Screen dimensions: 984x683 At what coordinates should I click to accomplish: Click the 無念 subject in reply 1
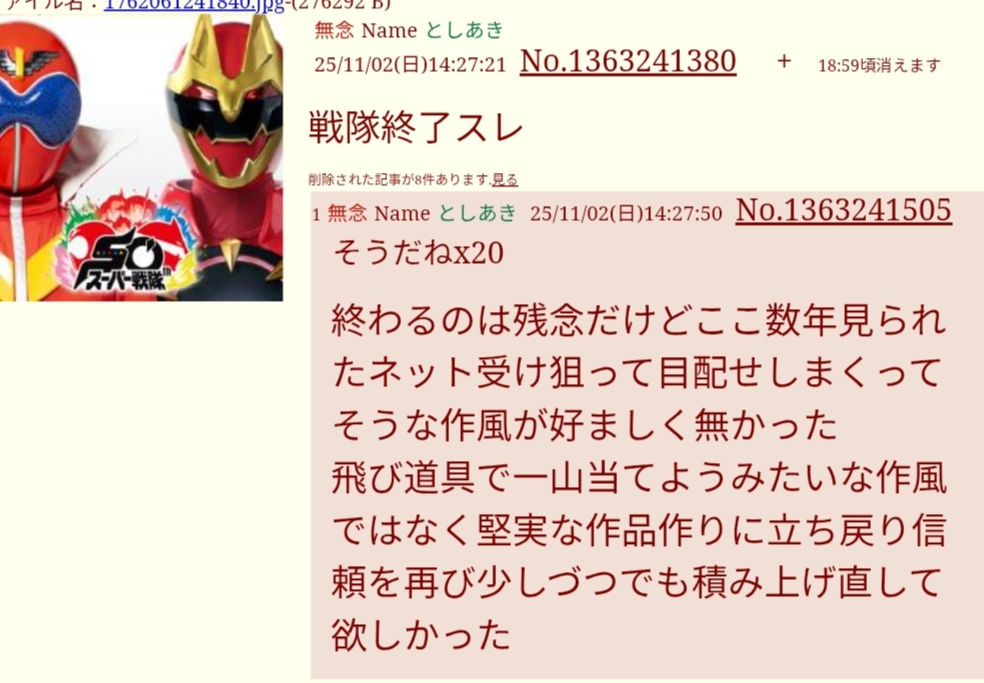(347, 213)
